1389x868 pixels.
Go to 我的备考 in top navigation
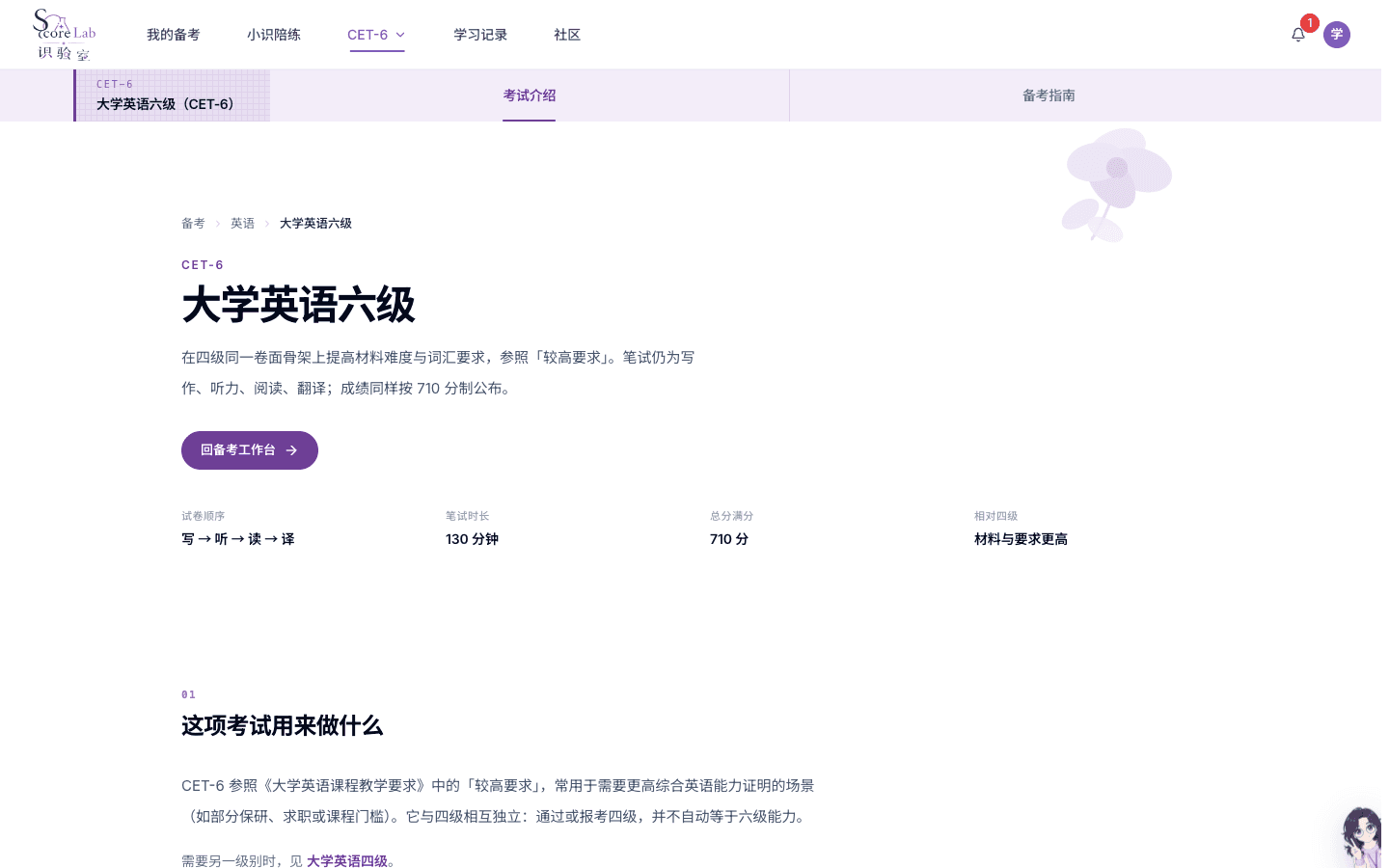[x=174, y=35]
